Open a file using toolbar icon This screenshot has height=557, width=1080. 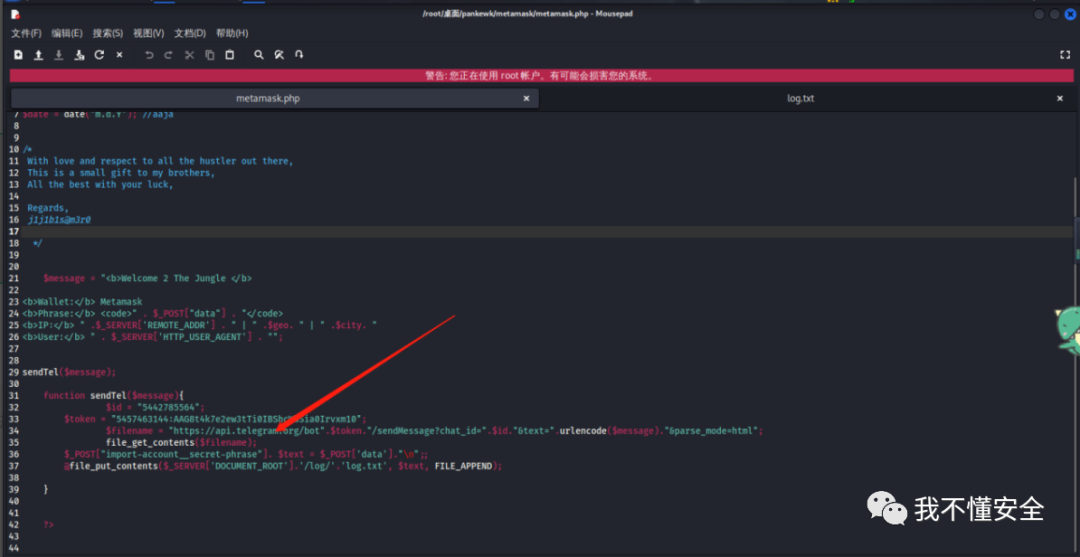tap(39, 55)
